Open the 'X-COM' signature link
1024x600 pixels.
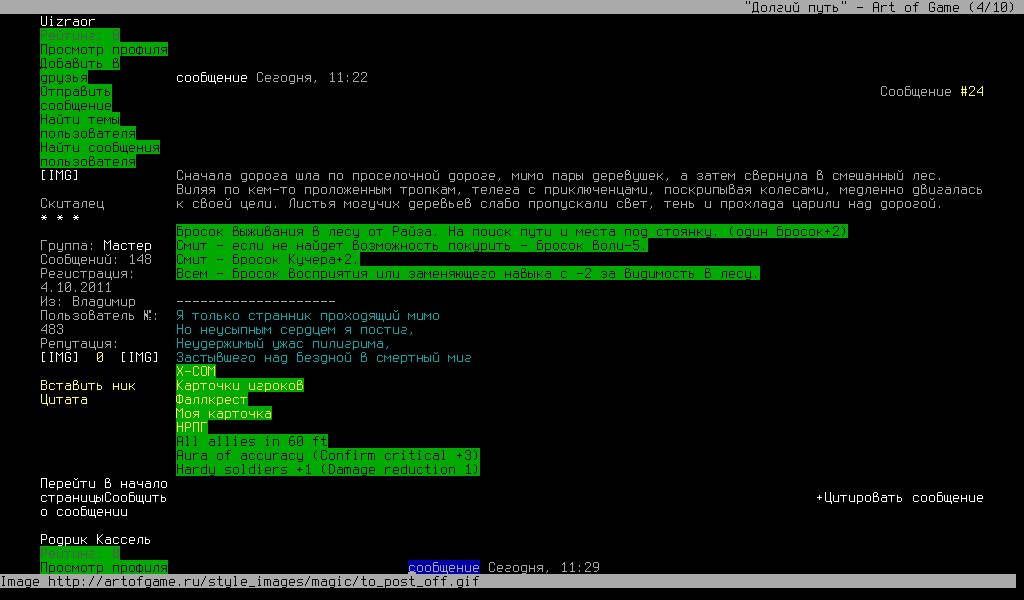(195, 372)
